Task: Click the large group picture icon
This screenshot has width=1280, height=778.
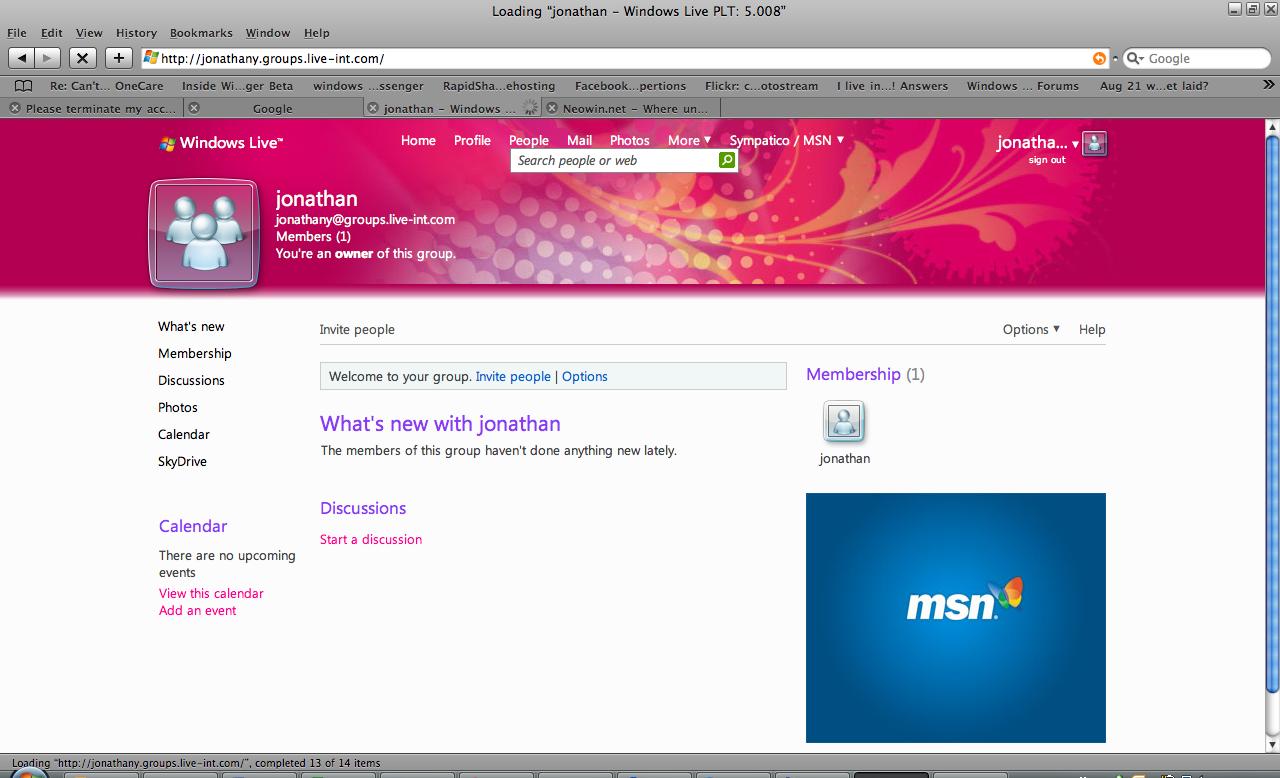Action: (204, 234)
